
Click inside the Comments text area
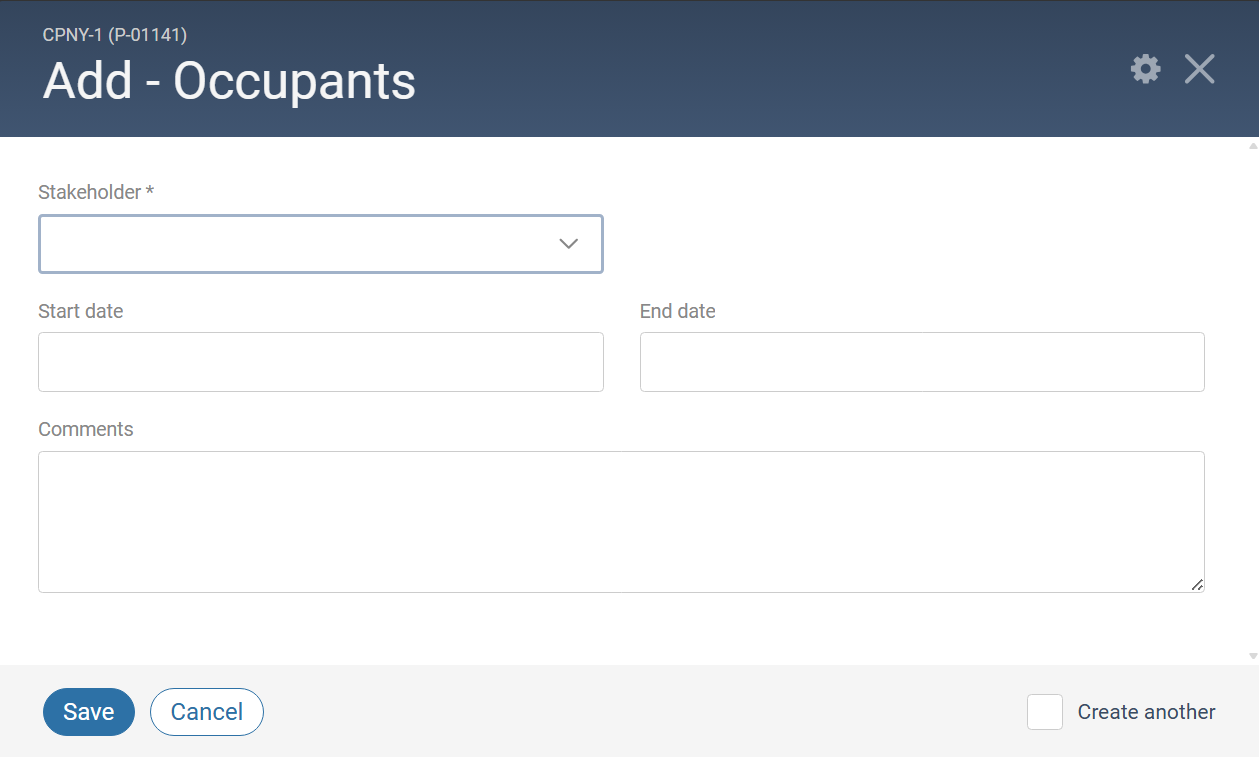pyautogui.click(x=621, y=522)
